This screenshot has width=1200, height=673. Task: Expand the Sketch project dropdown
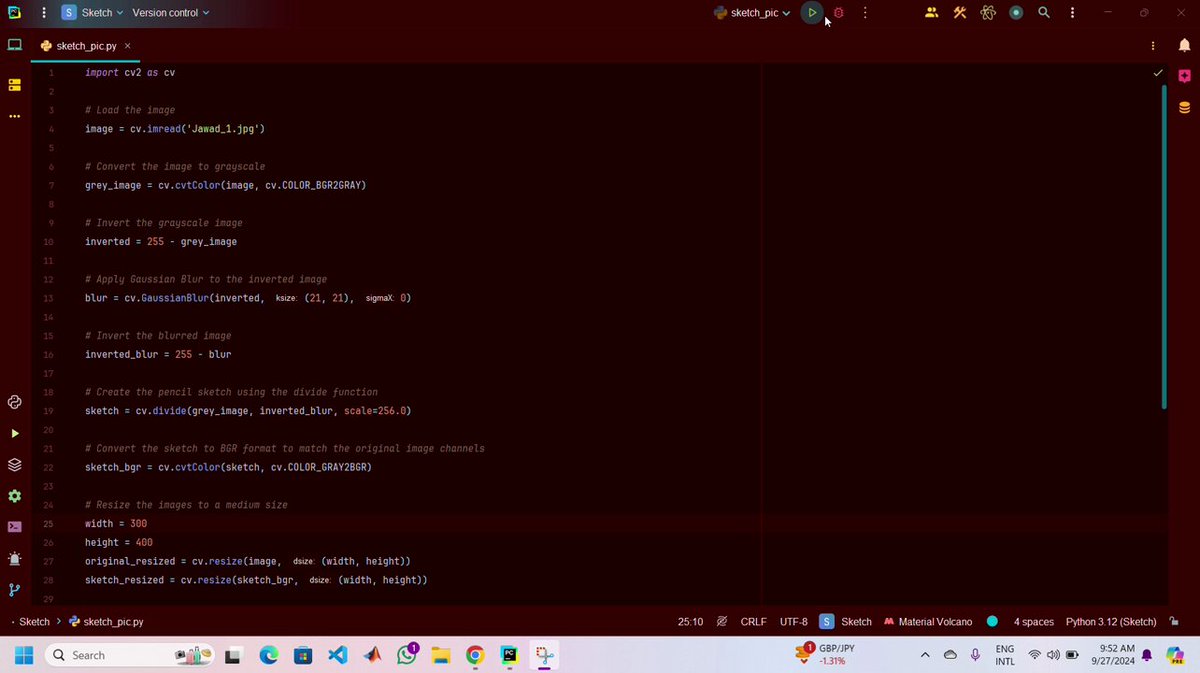click(92, 13)
